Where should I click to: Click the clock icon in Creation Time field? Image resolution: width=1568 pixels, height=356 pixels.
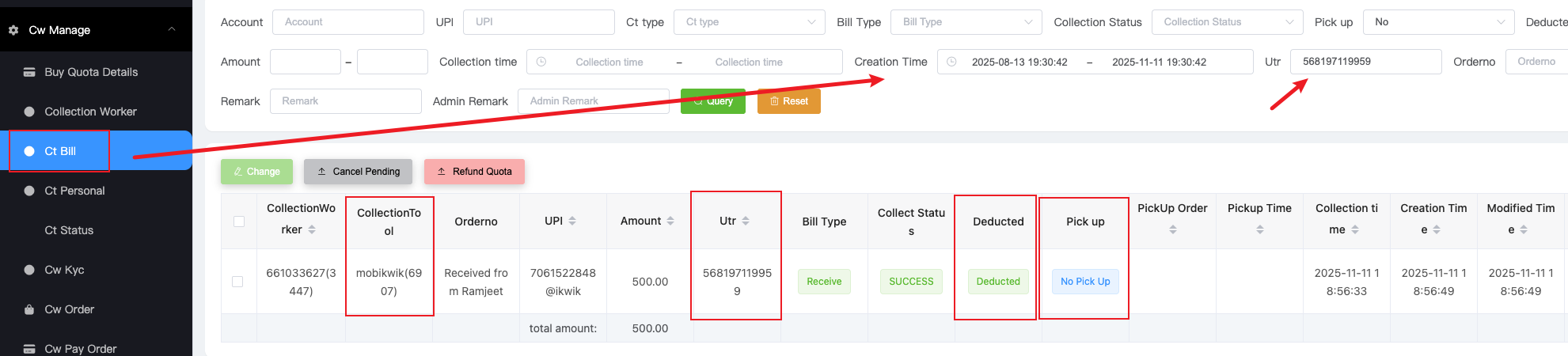coord(951,62)
